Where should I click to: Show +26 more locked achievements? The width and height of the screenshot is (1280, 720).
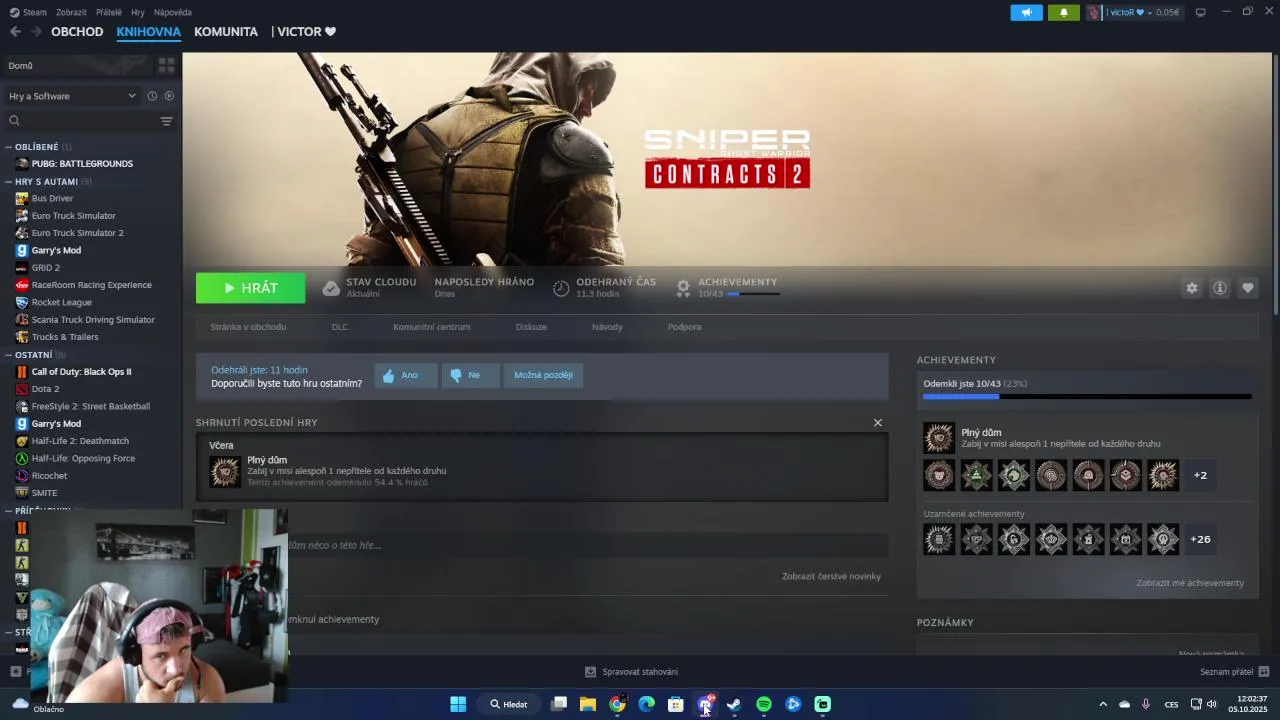pos(1200,539)
